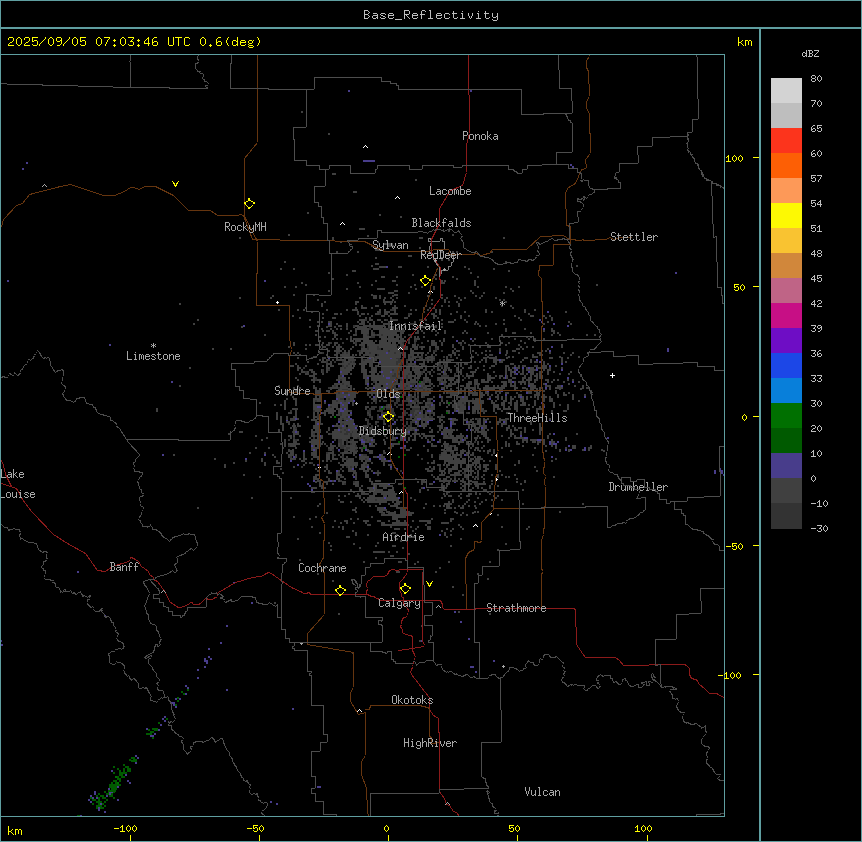This screenshot has height=842, width=862.
Task: Select the Stettler city label
Action: pos(634,237)
